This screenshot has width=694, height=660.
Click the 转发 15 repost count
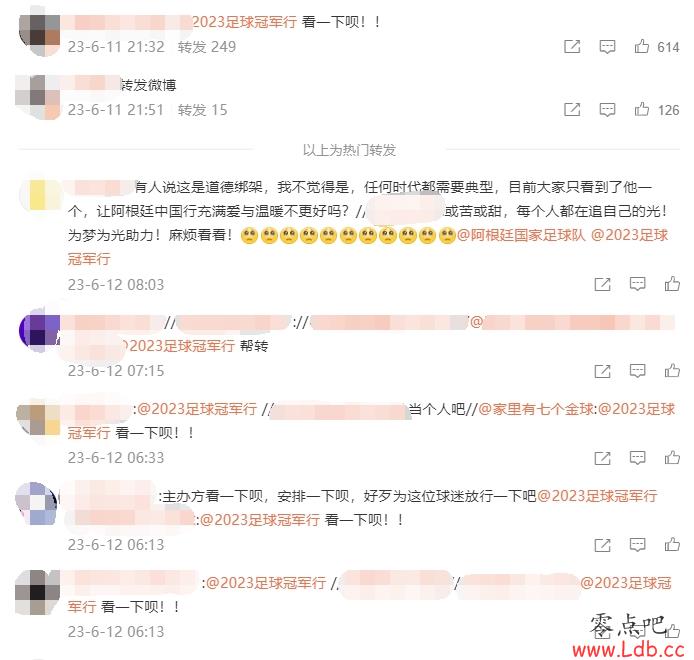[x=202, y=109]
